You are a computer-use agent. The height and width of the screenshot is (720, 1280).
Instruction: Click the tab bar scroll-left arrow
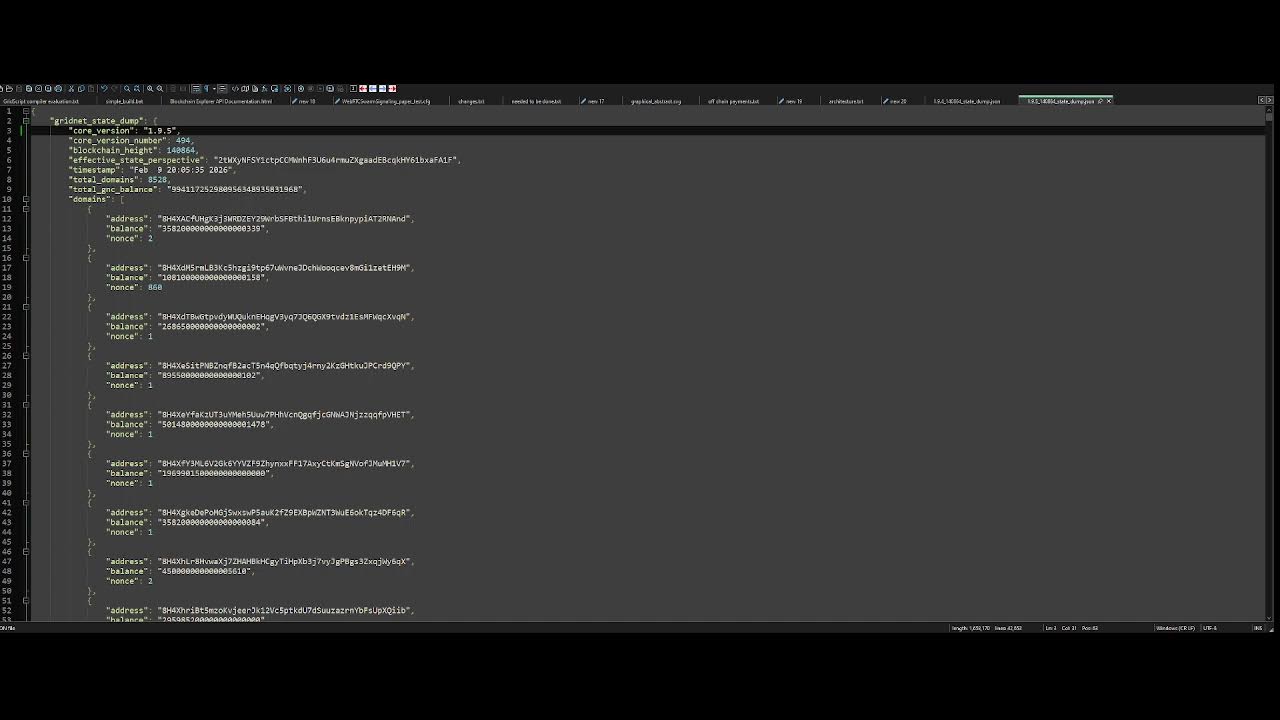pos(1262,100)
